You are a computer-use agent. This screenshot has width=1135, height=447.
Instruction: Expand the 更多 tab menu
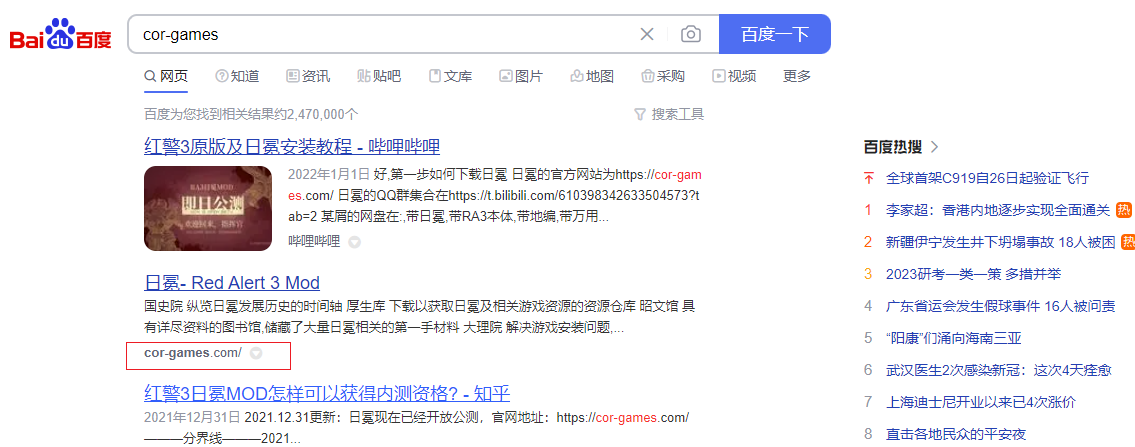(x=797, y=77)
